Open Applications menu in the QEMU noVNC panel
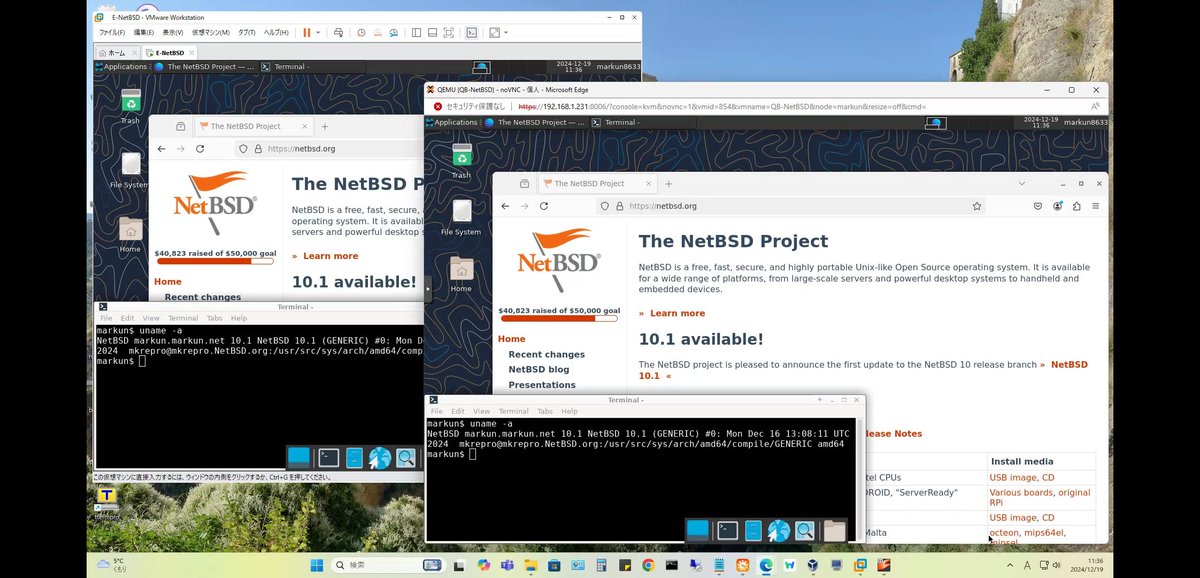1200x578 pixels. [x=452, y=122]
